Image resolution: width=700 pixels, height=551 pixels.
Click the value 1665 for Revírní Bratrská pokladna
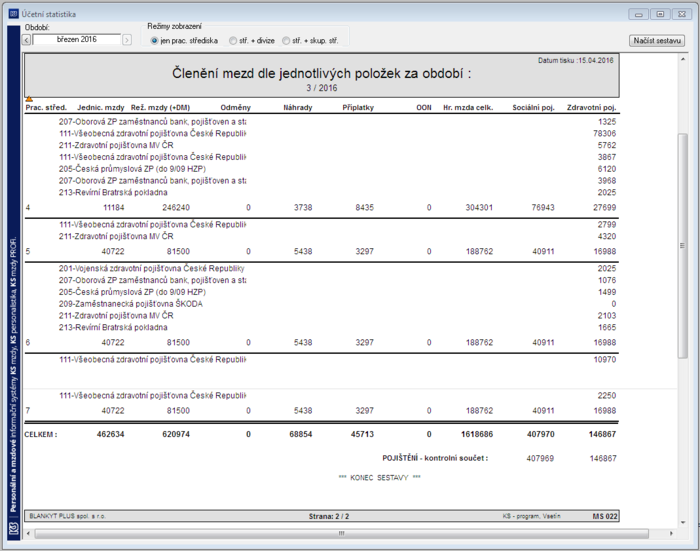click(607, 328)
